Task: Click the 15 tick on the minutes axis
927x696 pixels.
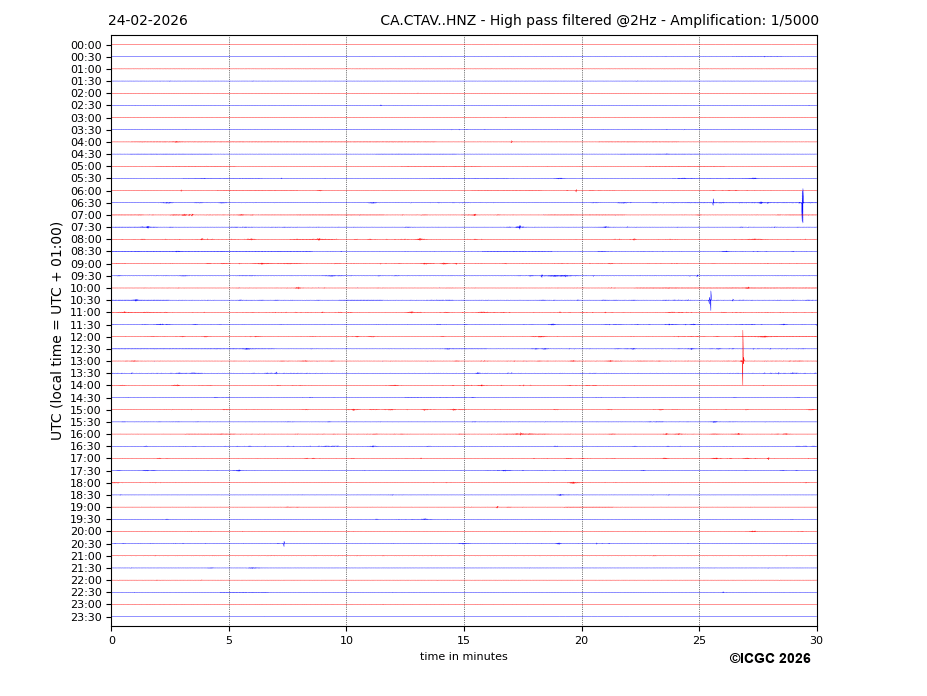Action: (464, 640)
